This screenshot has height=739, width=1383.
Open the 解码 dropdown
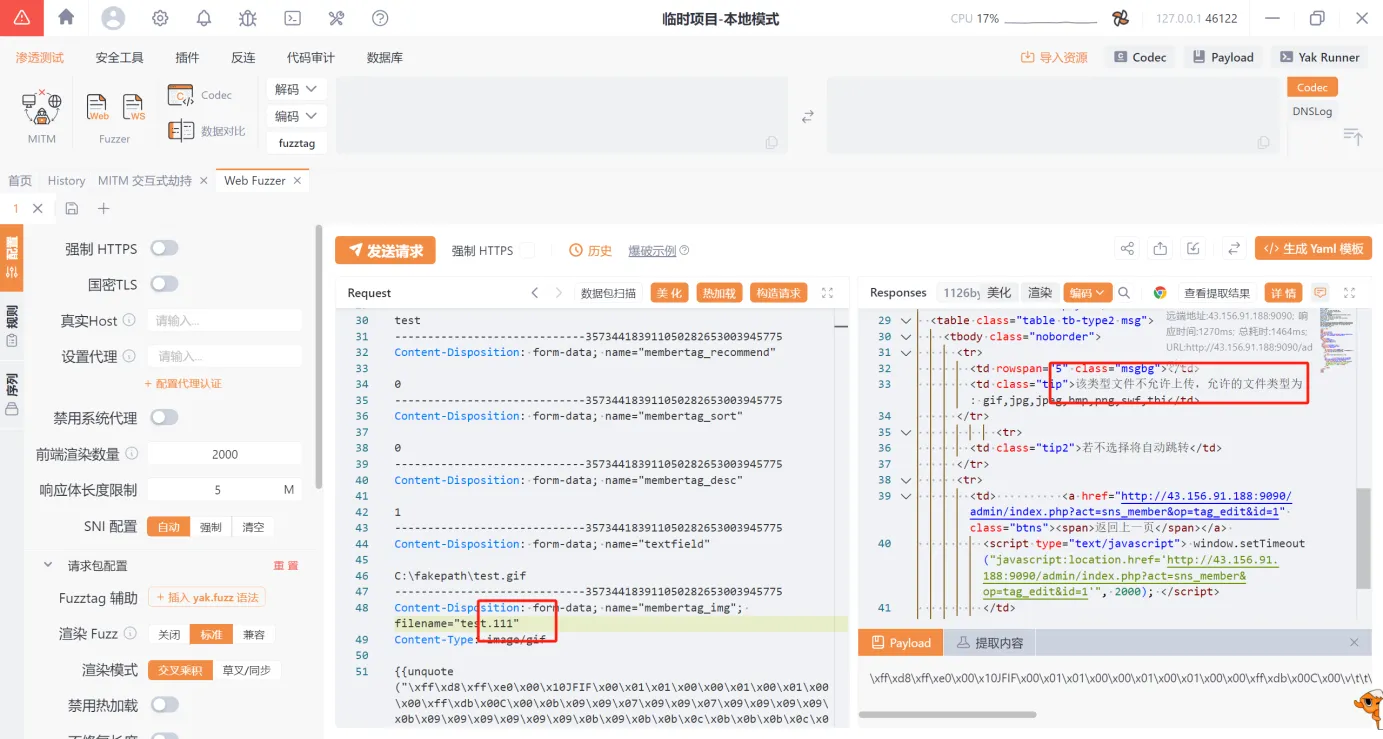296,89
